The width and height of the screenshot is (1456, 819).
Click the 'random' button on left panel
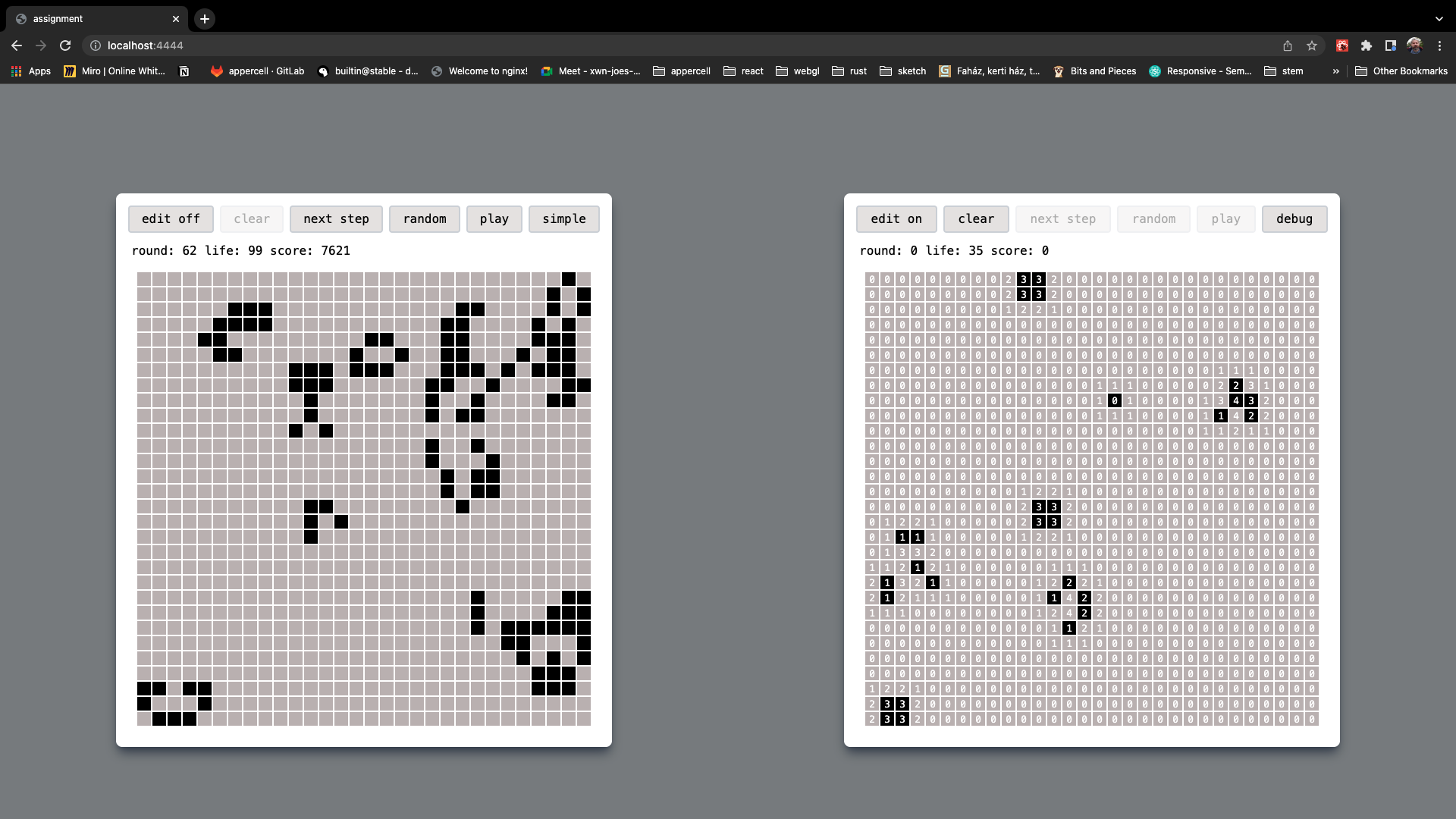[x=425, y=218]
